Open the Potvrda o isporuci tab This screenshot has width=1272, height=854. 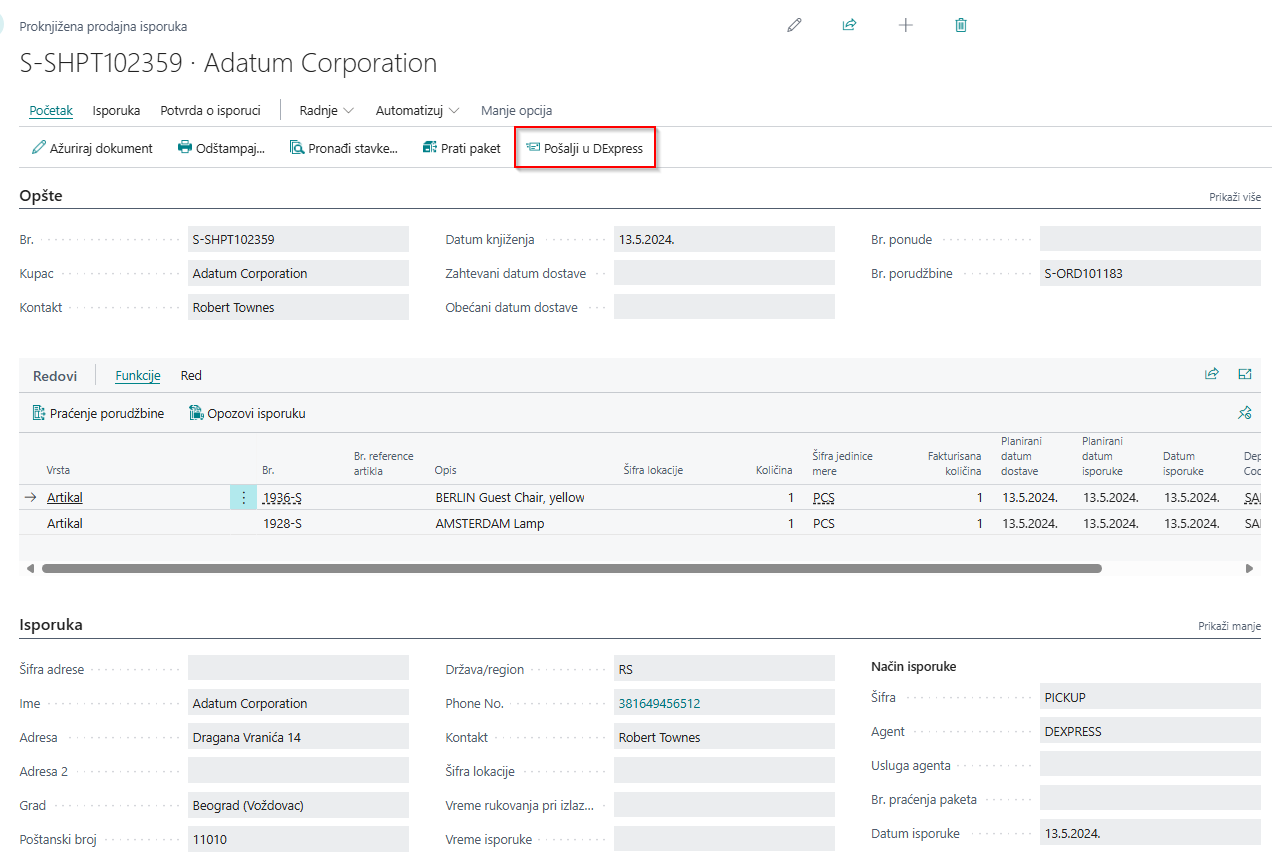point(210,111)
